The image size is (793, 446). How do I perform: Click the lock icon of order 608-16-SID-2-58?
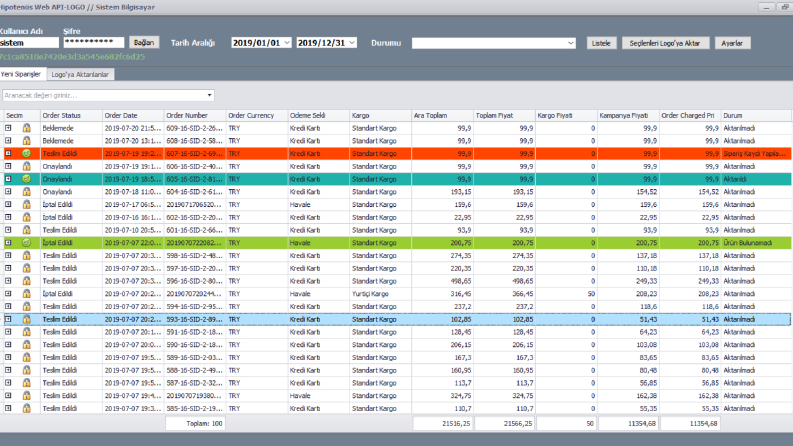(26, 141)
